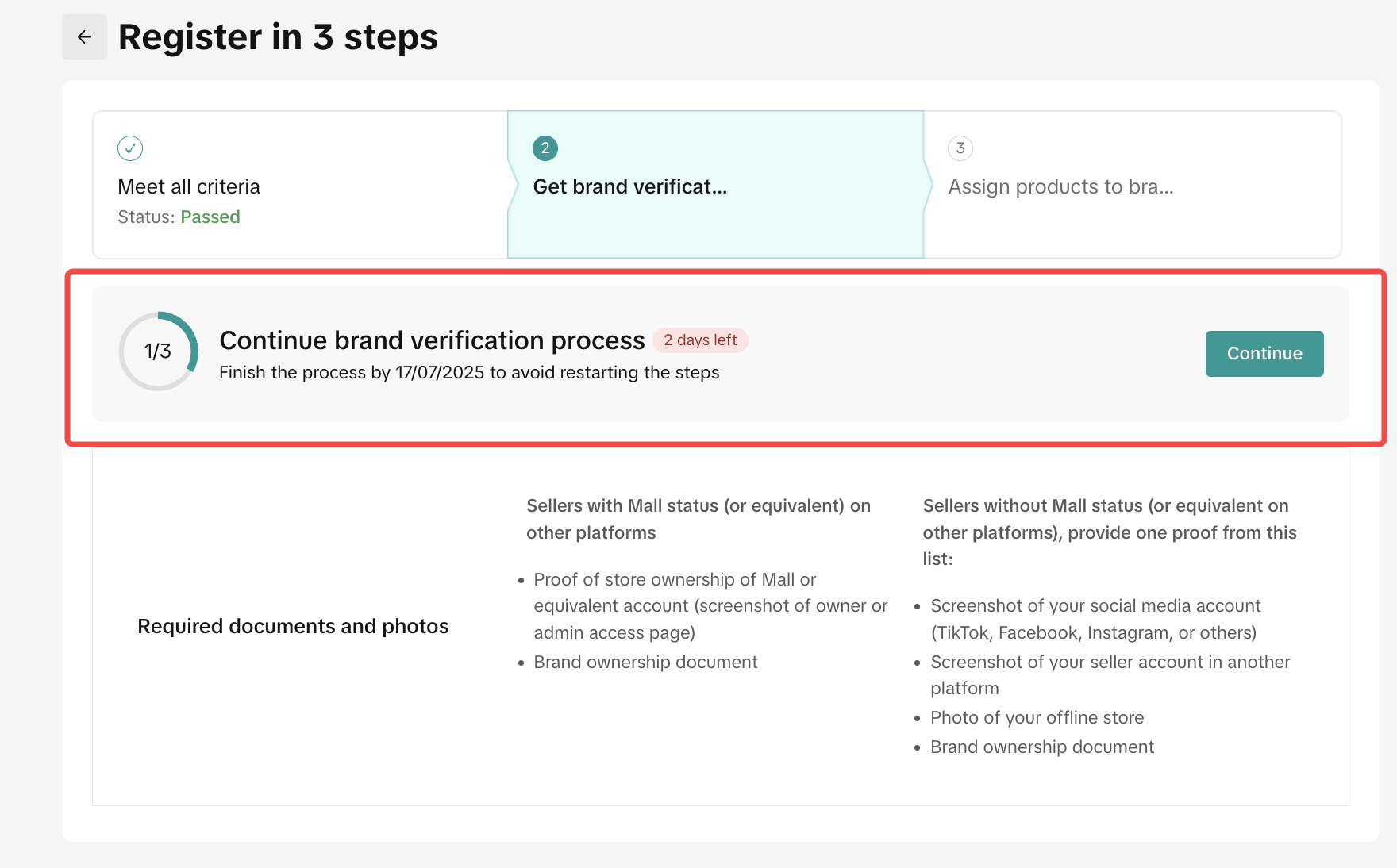Screen dimensions: 1397x868
Task: Click the step 2 number badge
Action: pos(545,148)
